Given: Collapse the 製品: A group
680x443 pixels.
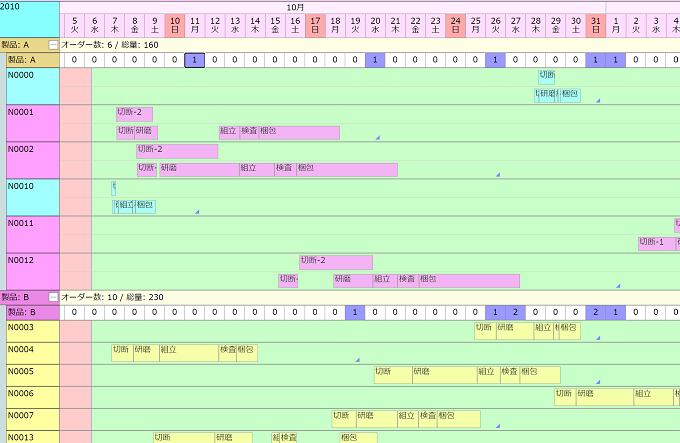Looking at the screenshot, I should coord(53,45).
